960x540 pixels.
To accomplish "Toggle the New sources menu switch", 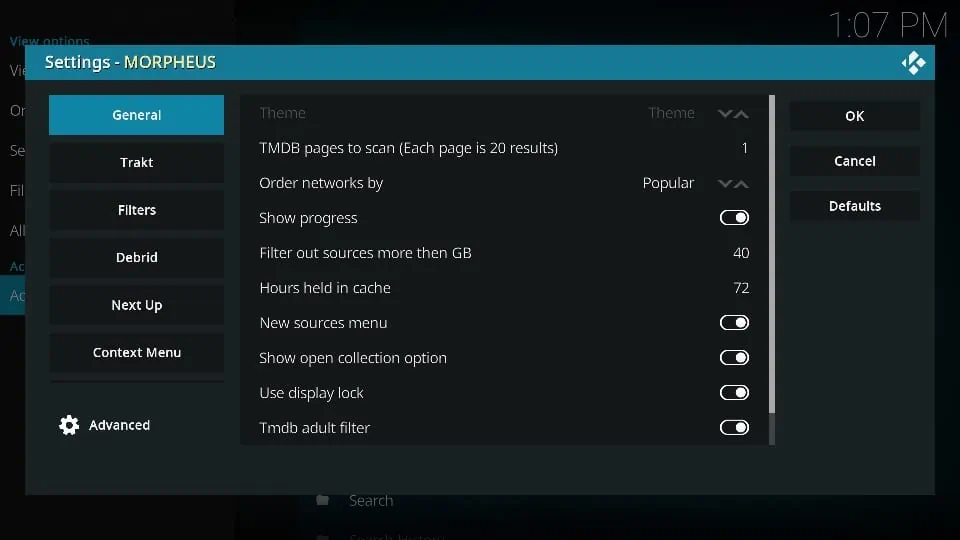I will tap(734, 323).
